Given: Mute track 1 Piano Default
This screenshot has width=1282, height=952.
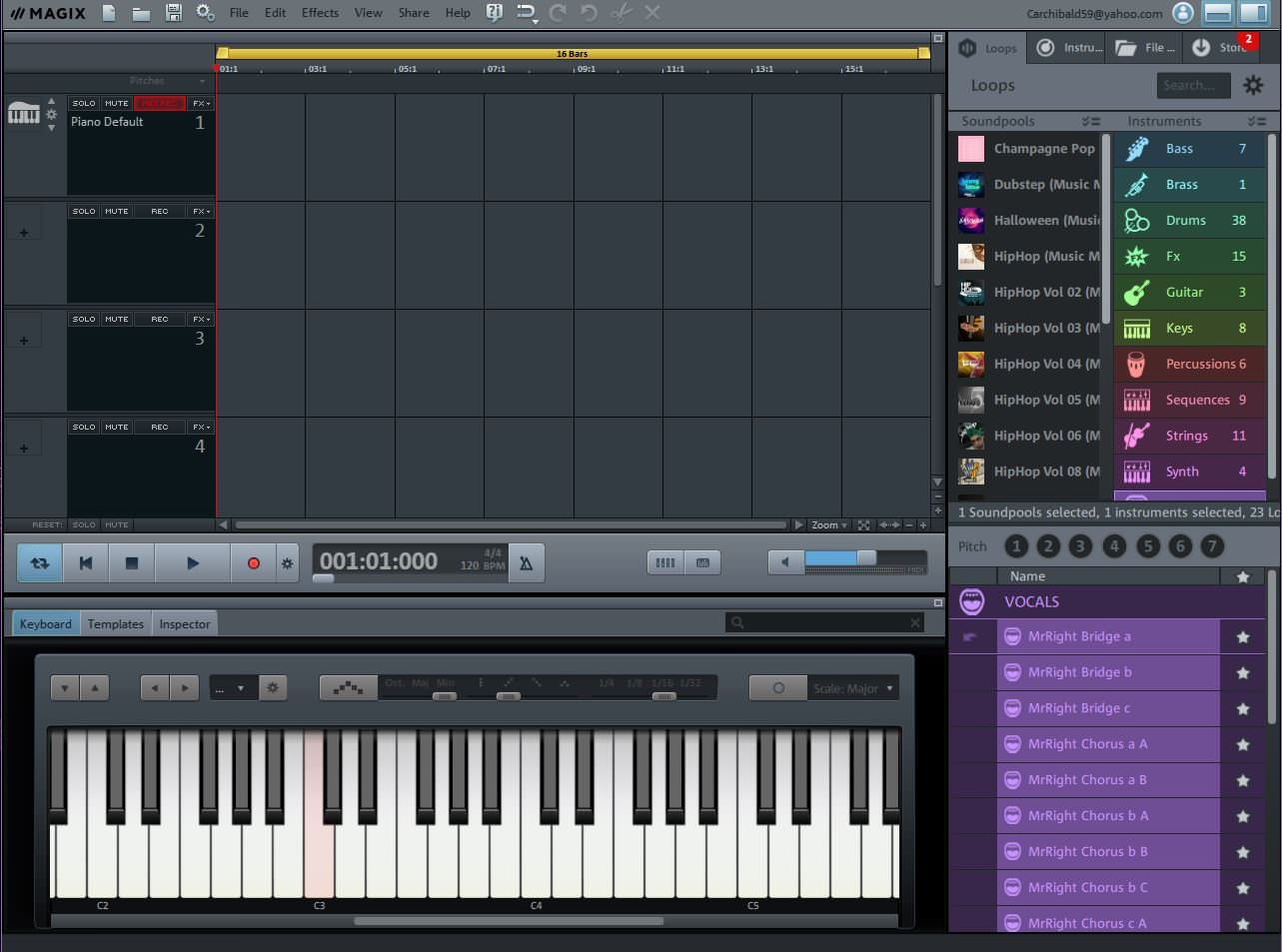Looking at the screenshot, I should [x=117, y=103].
